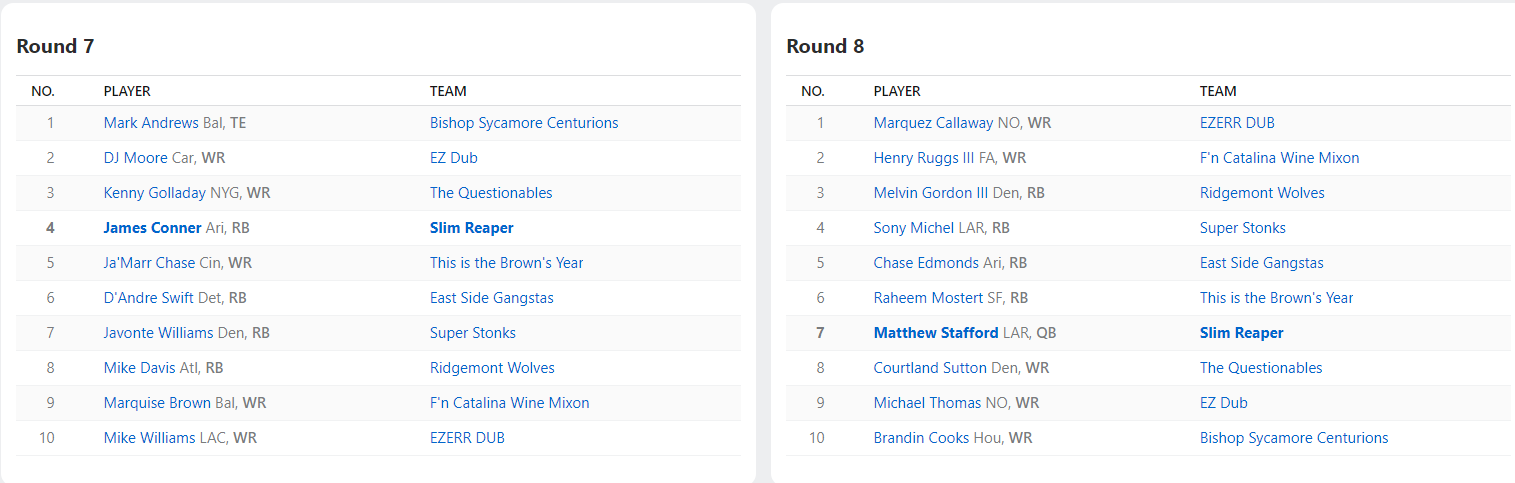Screen dimensions: 1515x483
Task: Click Bishop Sycamore Centurions in Round 7
Action: (x=523, y=123)
